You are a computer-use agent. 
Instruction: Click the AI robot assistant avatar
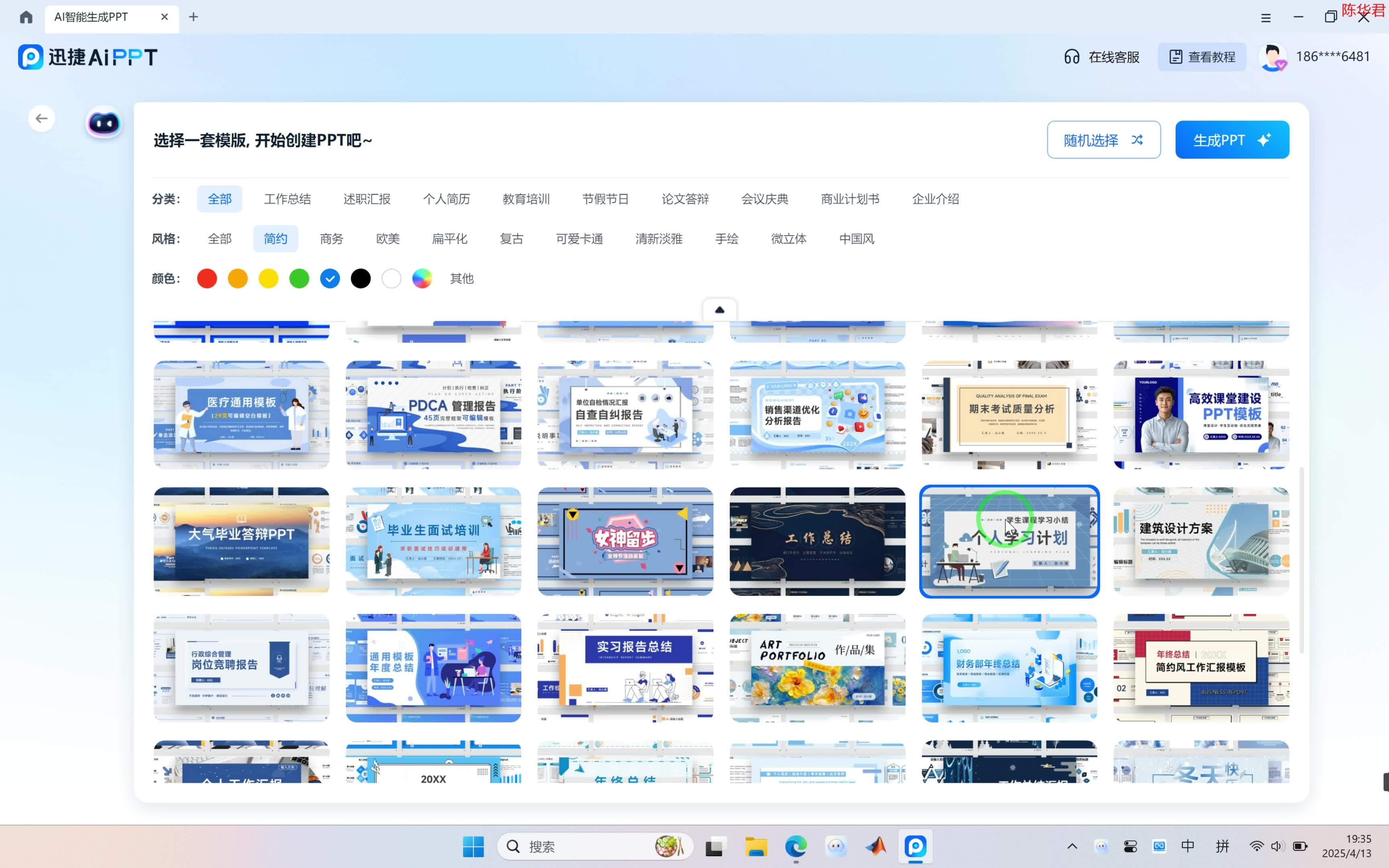point(103,122)
